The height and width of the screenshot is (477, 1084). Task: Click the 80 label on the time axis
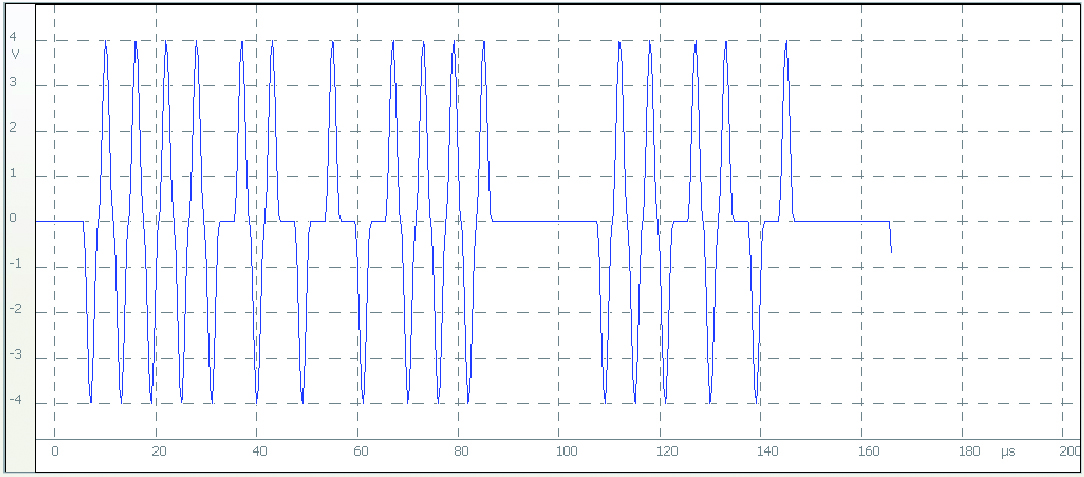461,452
